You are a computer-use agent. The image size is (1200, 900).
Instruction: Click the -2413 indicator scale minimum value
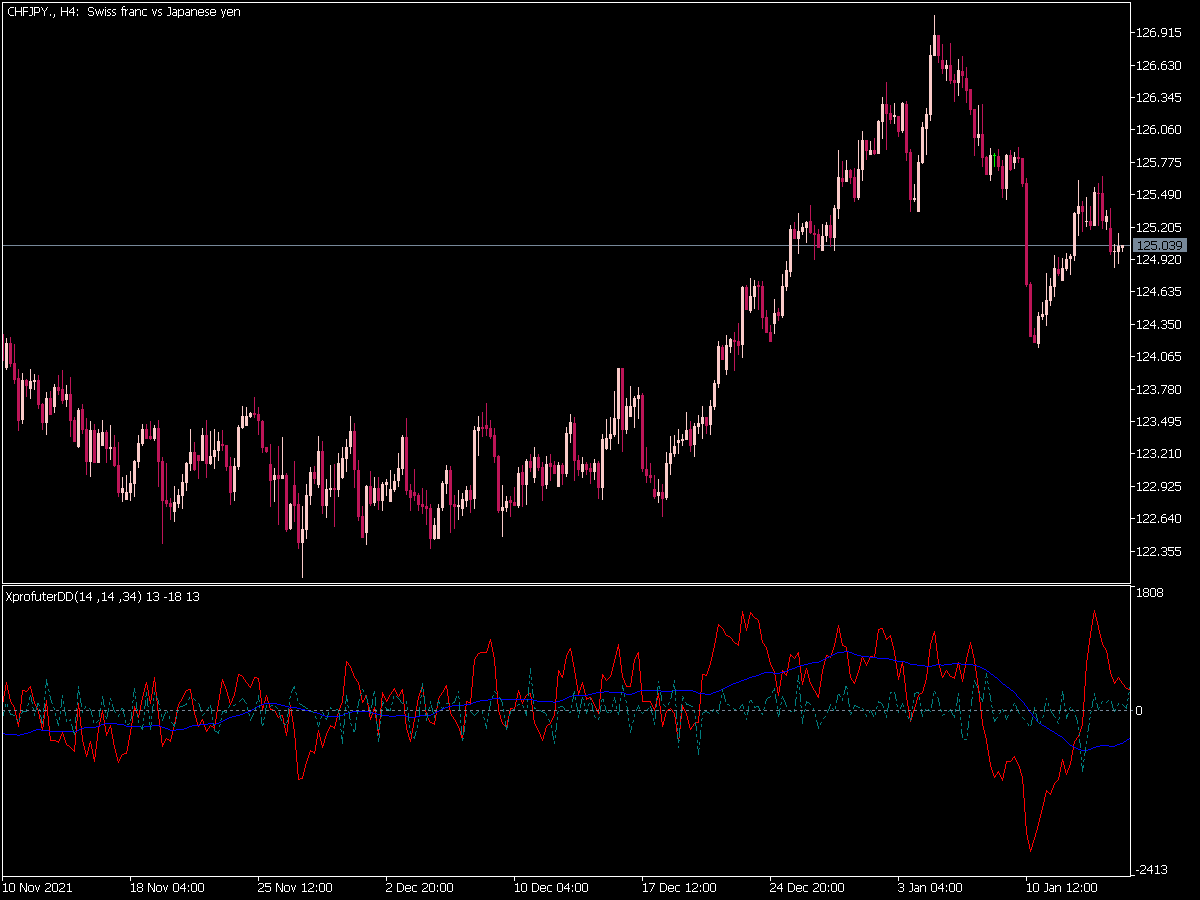pos(1152,870)
